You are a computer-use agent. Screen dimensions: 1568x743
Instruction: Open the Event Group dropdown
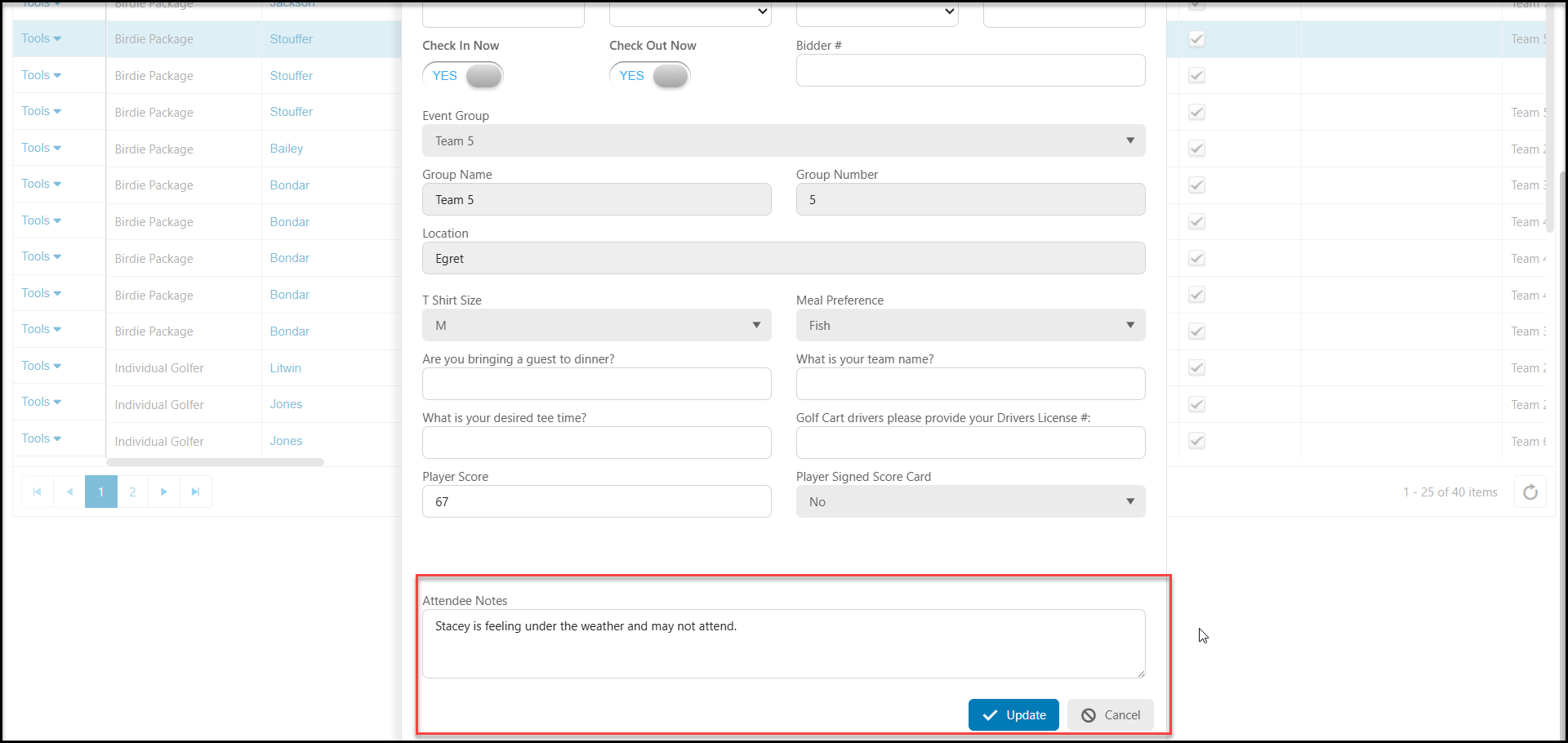(x=784, y=140)
